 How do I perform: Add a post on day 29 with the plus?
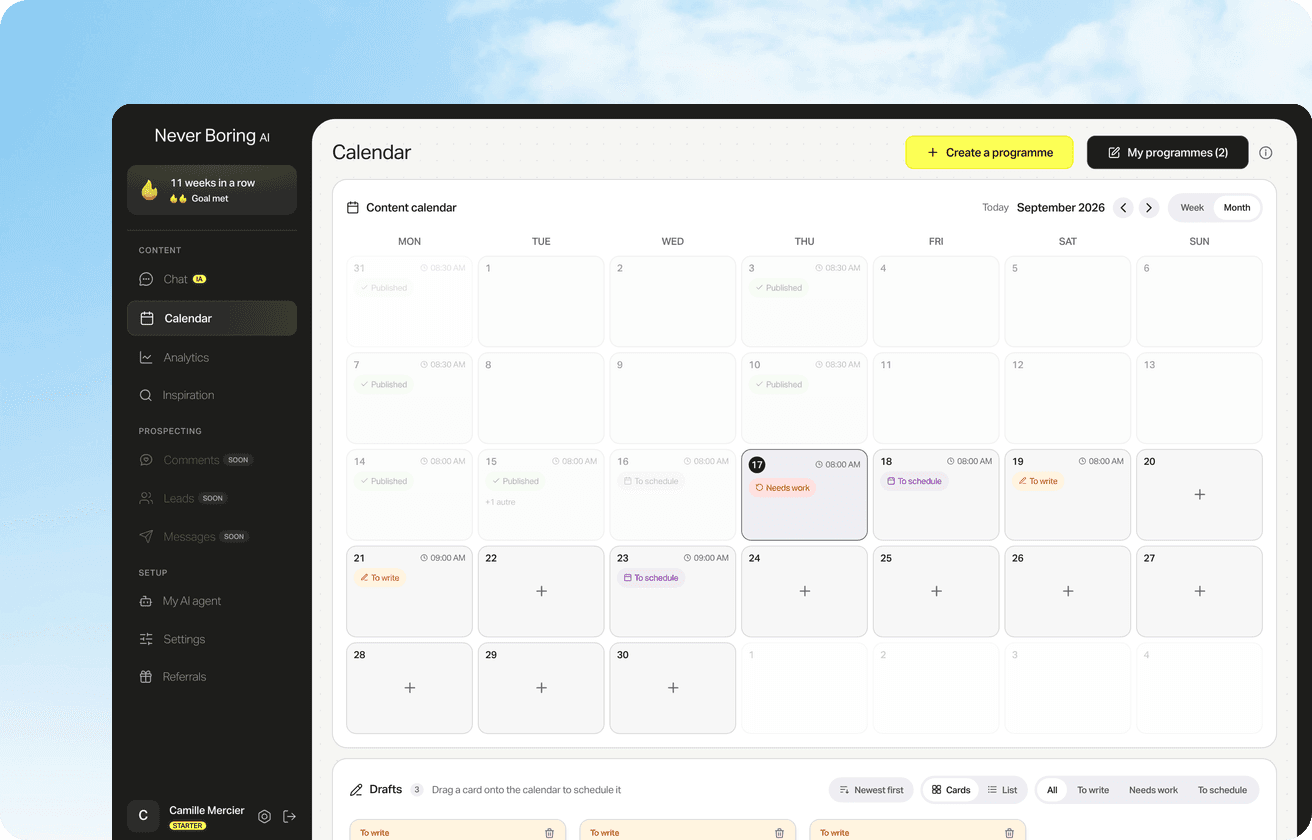(541, 688)
